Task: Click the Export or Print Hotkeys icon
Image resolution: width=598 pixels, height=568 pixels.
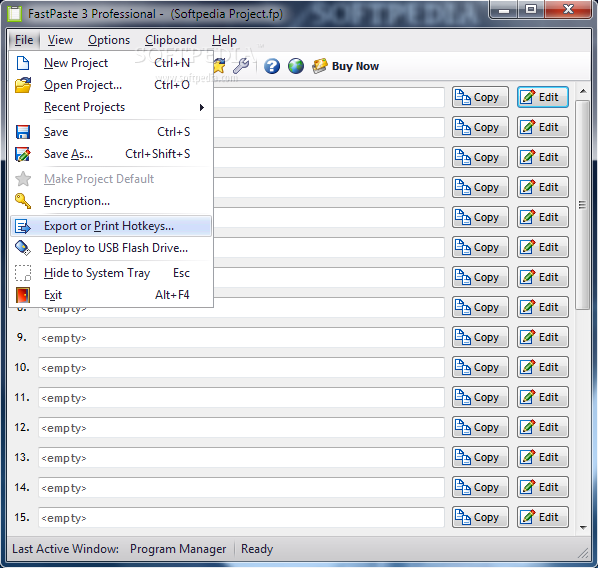Action: [23, 226]
